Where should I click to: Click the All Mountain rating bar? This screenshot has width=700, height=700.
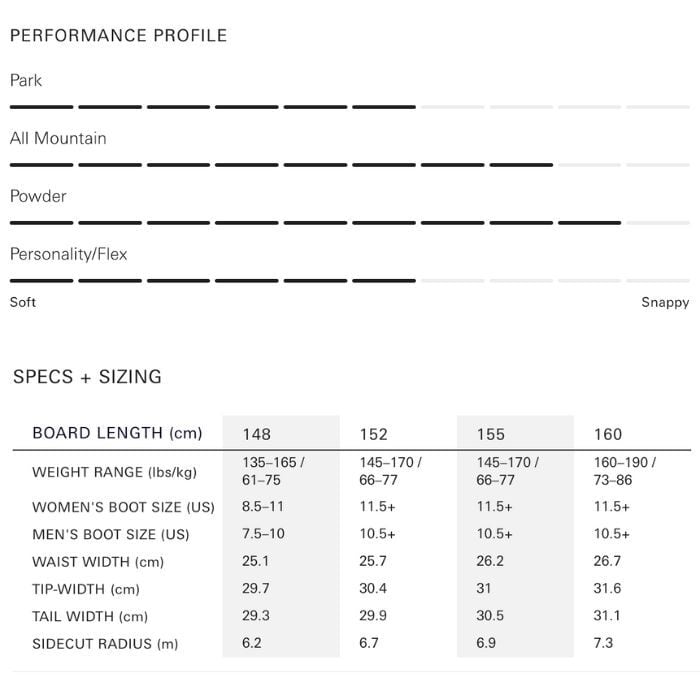(x=349, y=164)
